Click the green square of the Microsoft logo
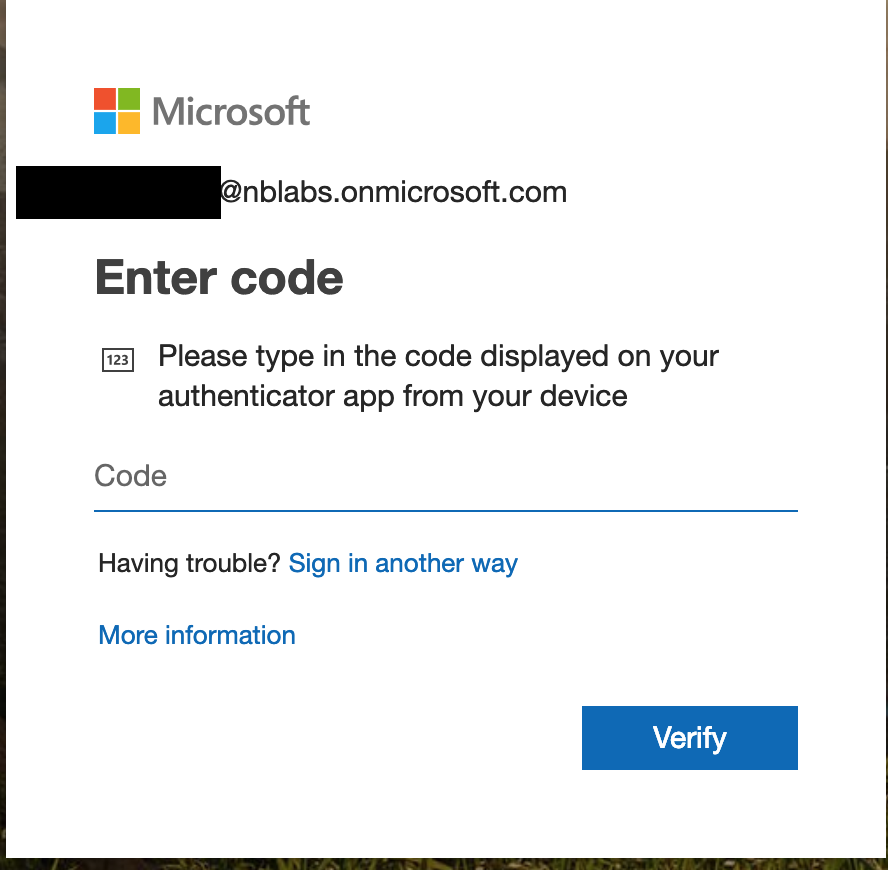The image size is (888, 870). 129,99
